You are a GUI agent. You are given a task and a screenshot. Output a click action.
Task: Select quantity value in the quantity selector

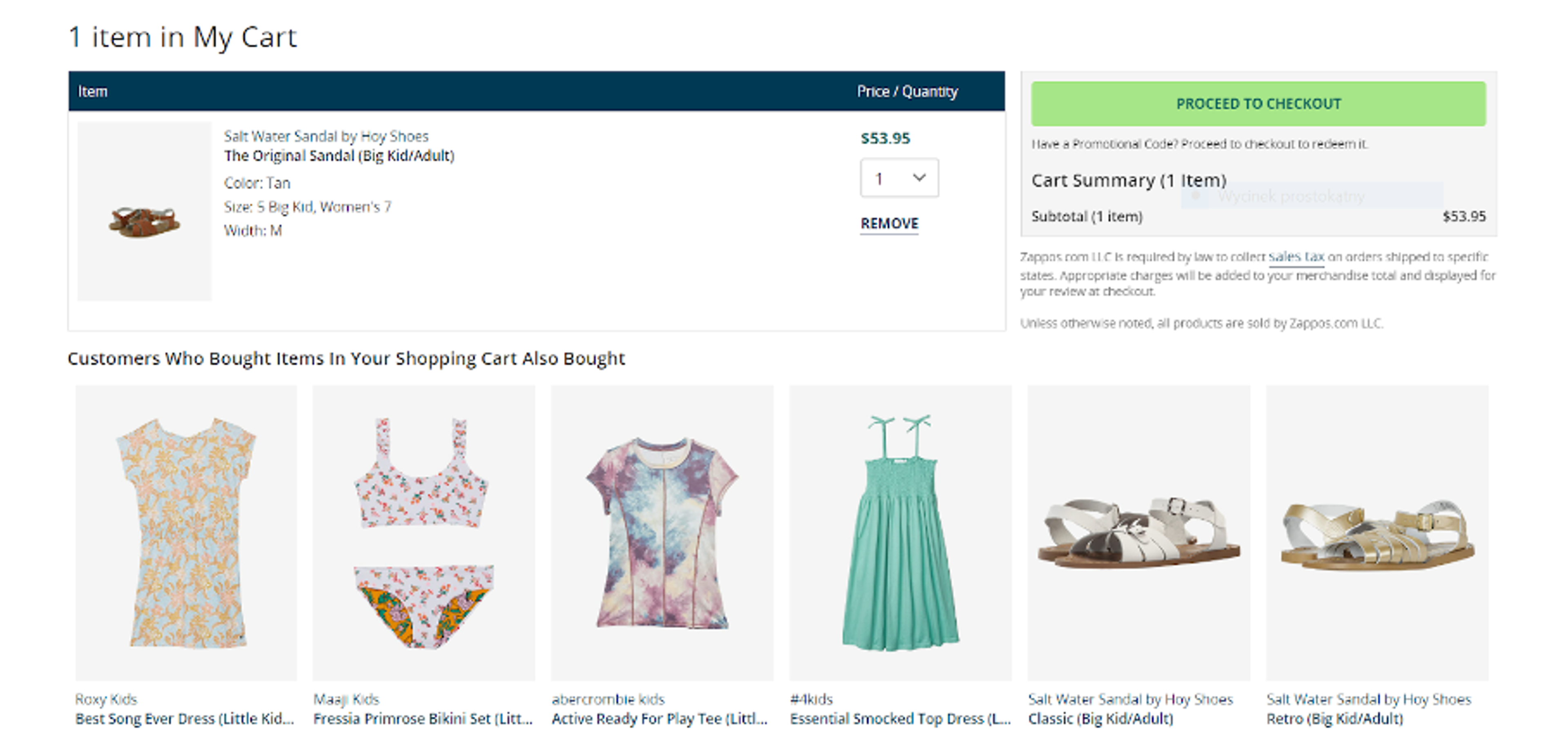pyautogui.click(x=880, y=178)
